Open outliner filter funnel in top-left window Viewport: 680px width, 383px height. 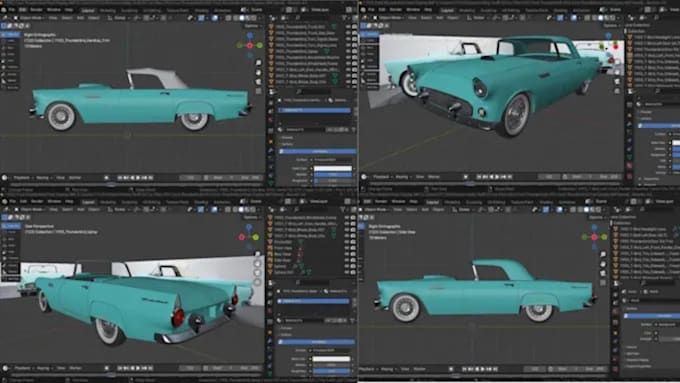click(344, 18)
